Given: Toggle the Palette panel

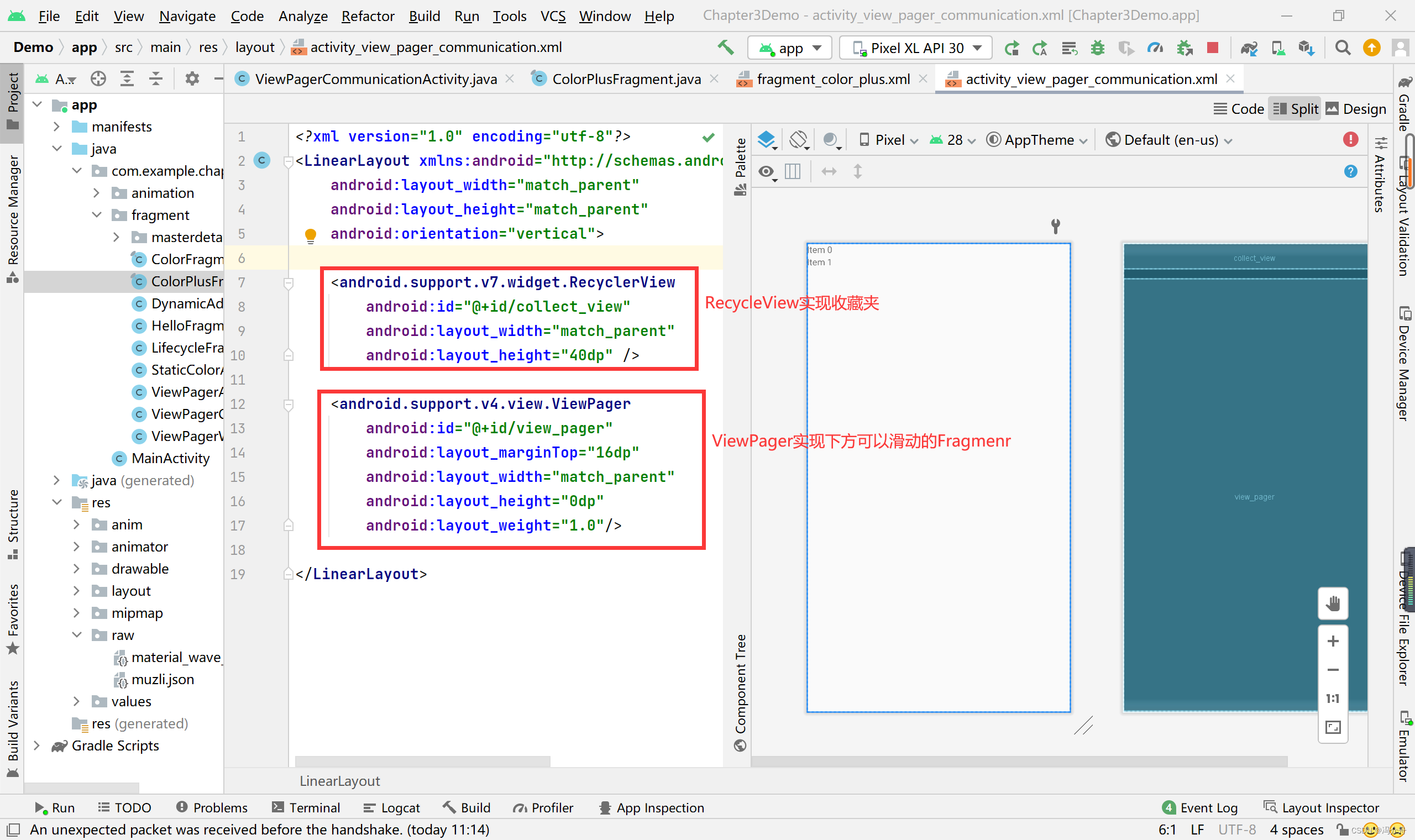Looking at the screenshot, I should coord(740,166).
